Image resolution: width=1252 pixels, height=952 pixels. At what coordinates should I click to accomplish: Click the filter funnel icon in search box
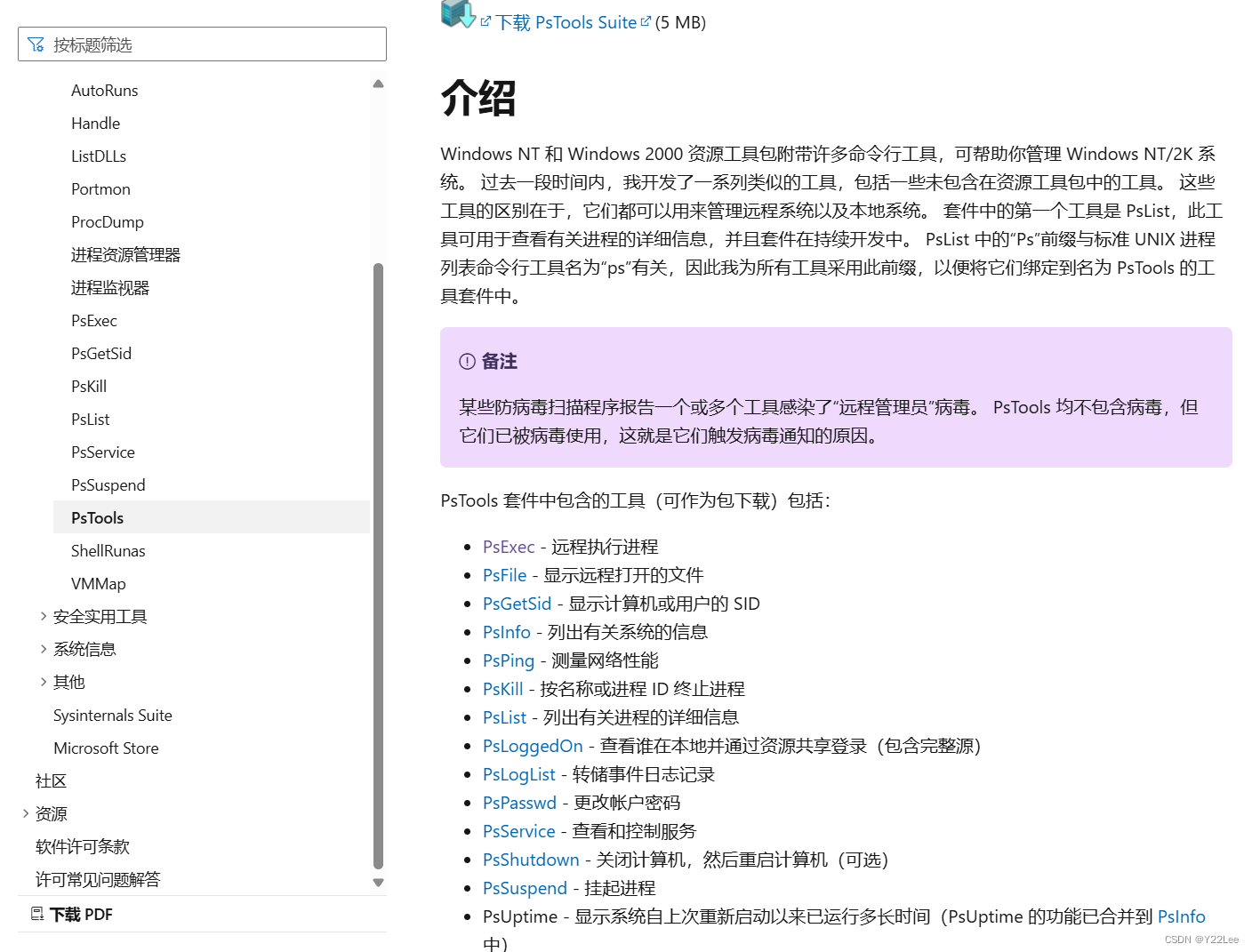pos(36,44)
